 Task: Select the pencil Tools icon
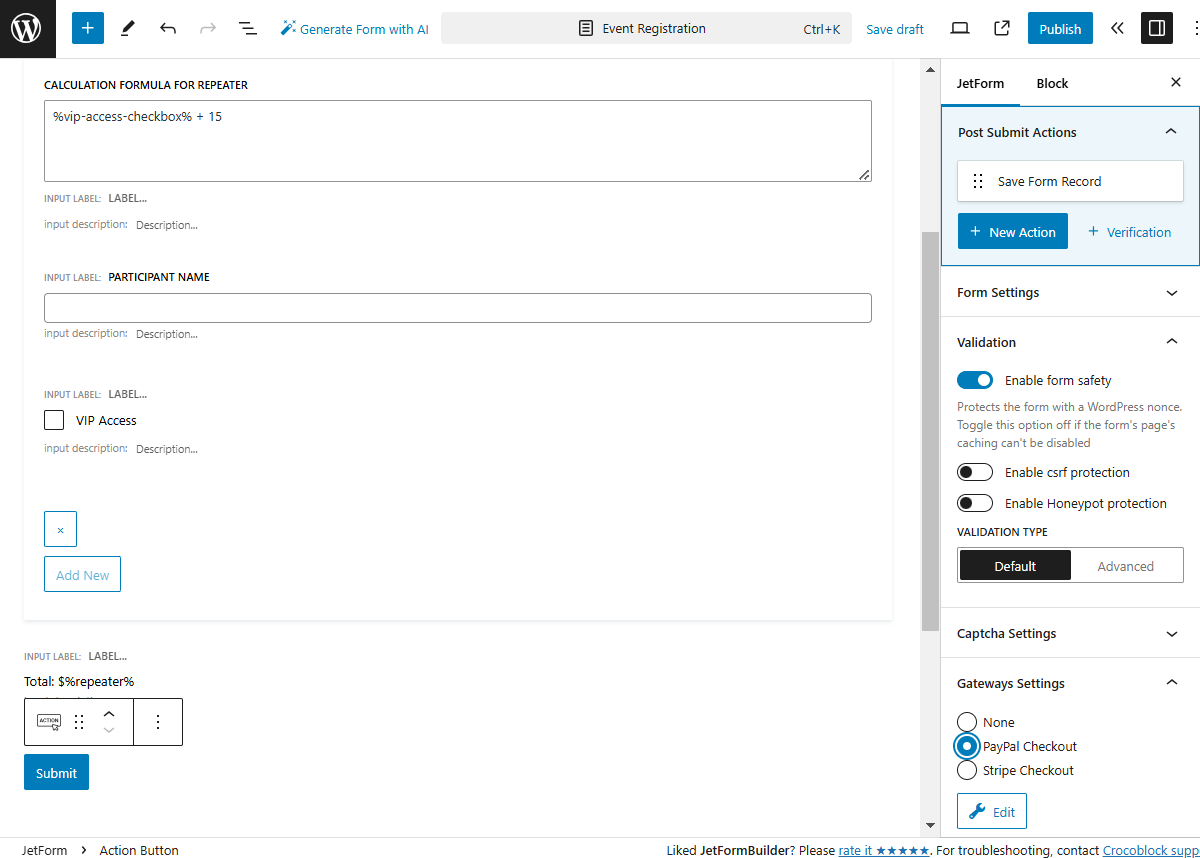click(x=128, y=28)
